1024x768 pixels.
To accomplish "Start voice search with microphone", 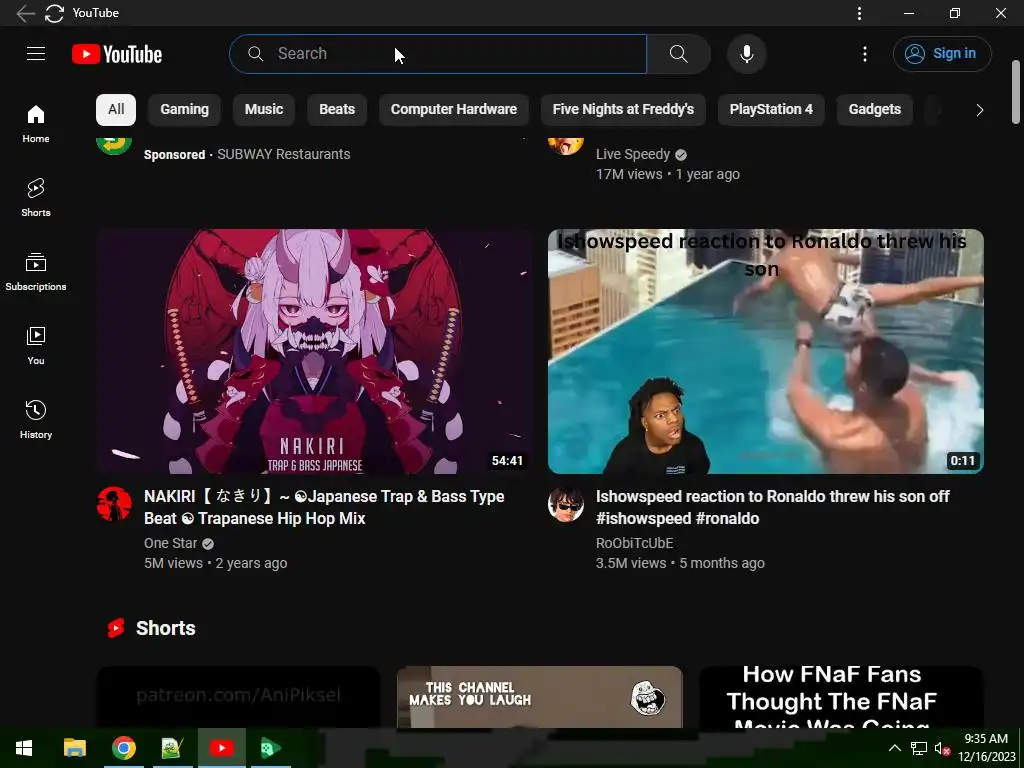I will (746, 54).
